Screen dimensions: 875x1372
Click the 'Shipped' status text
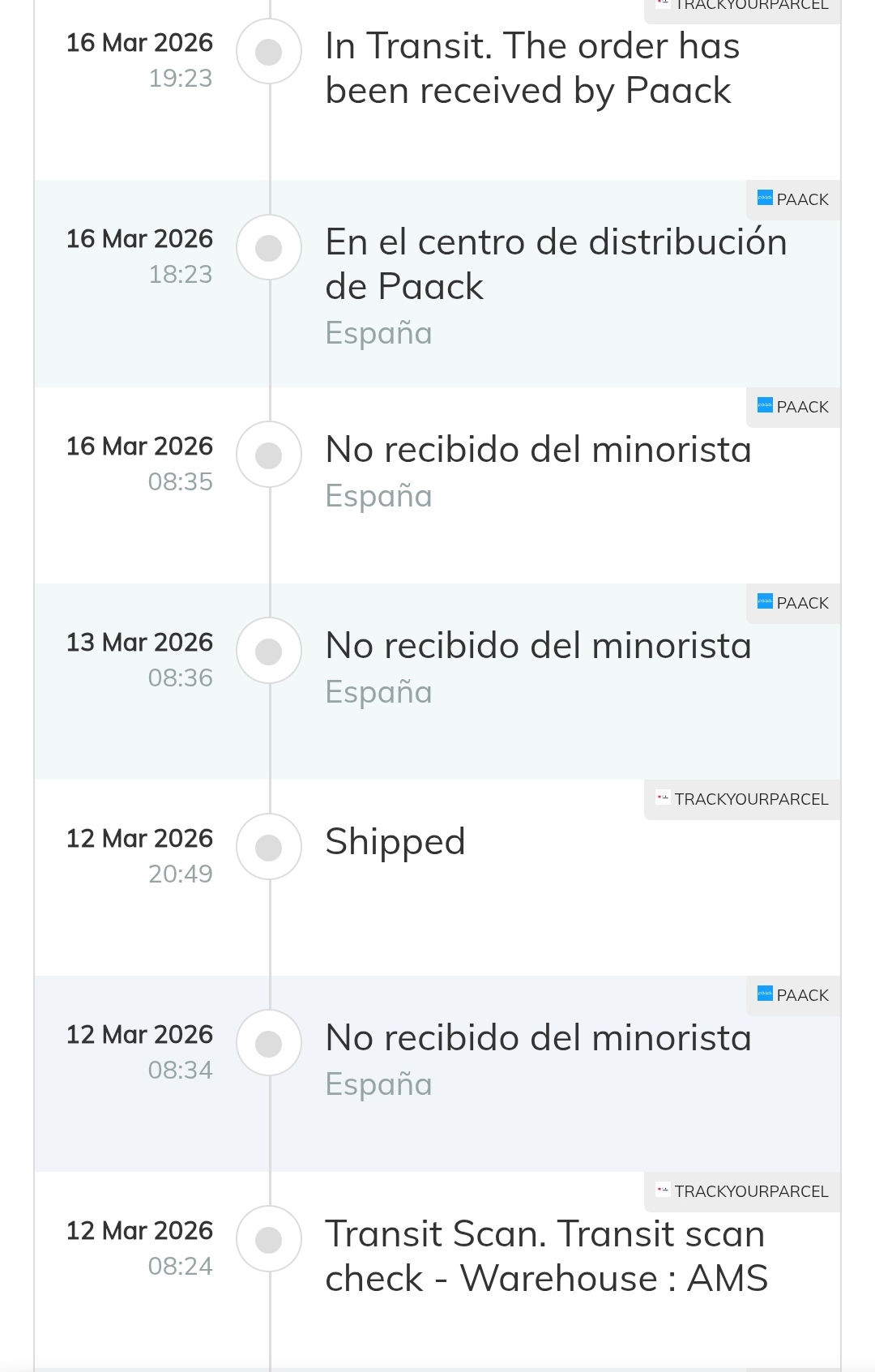[x=395, y=842]
